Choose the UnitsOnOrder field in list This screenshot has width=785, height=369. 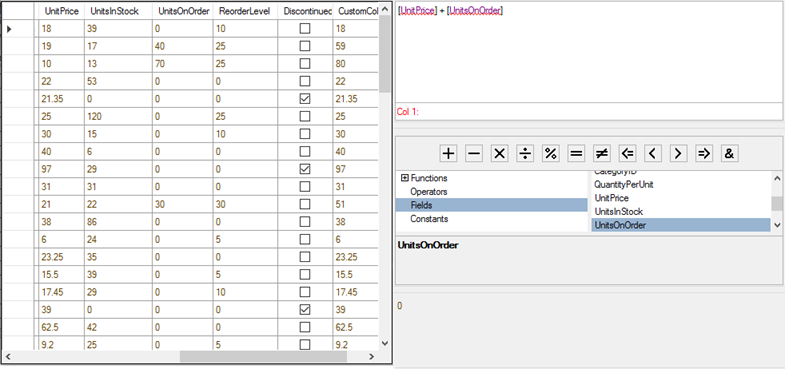(x=680, y=225)
